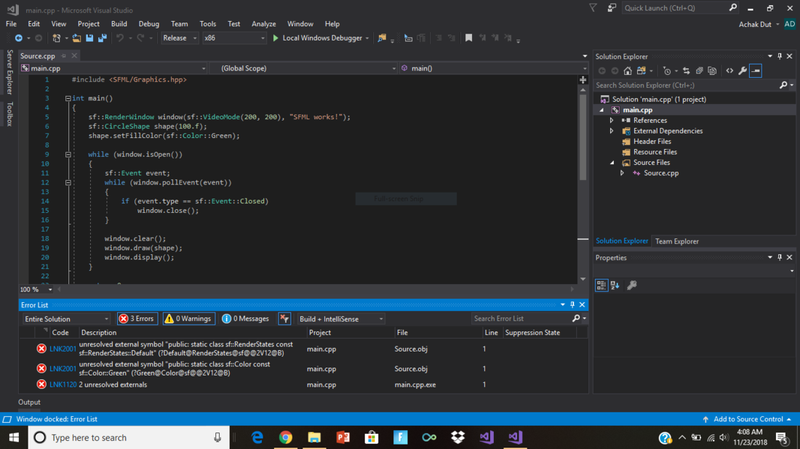
Task: Click the notifications flag icon in title bar
Action: pyautogui.click(x=593, y=8)
